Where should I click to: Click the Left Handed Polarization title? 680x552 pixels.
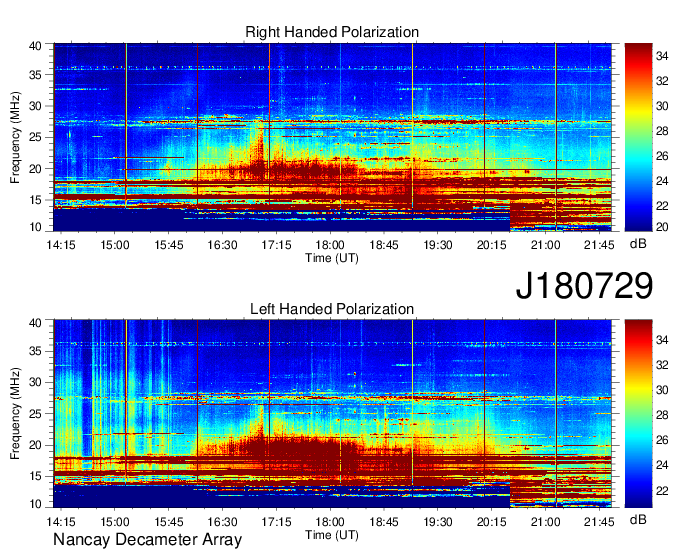coord(332,309)
